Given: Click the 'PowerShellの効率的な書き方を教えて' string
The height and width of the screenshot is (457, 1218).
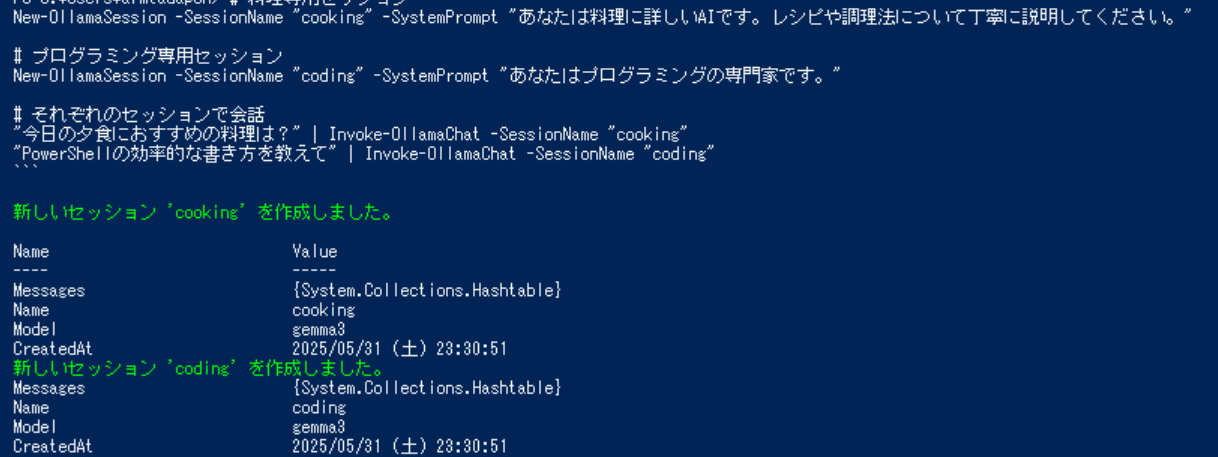Looking at the screenshot, I should coord(176,153).
